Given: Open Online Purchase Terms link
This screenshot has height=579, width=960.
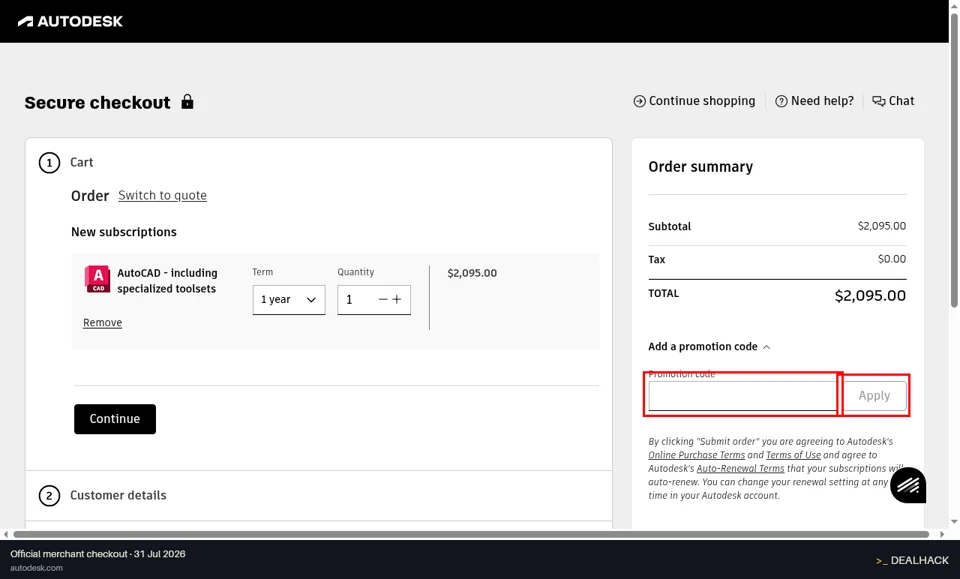Looking at the screenshot, I should click(697, 455).
